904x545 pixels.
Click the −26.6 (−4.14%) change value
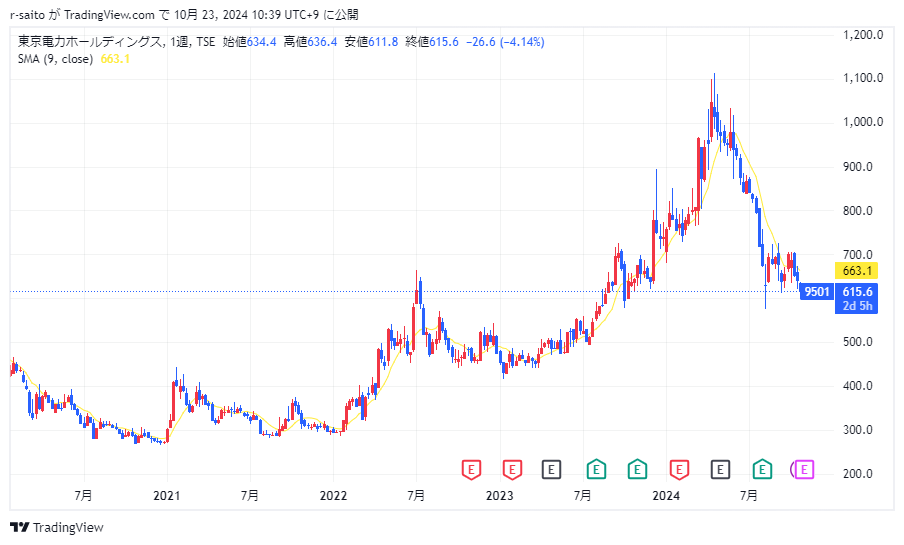coord(505,42)
